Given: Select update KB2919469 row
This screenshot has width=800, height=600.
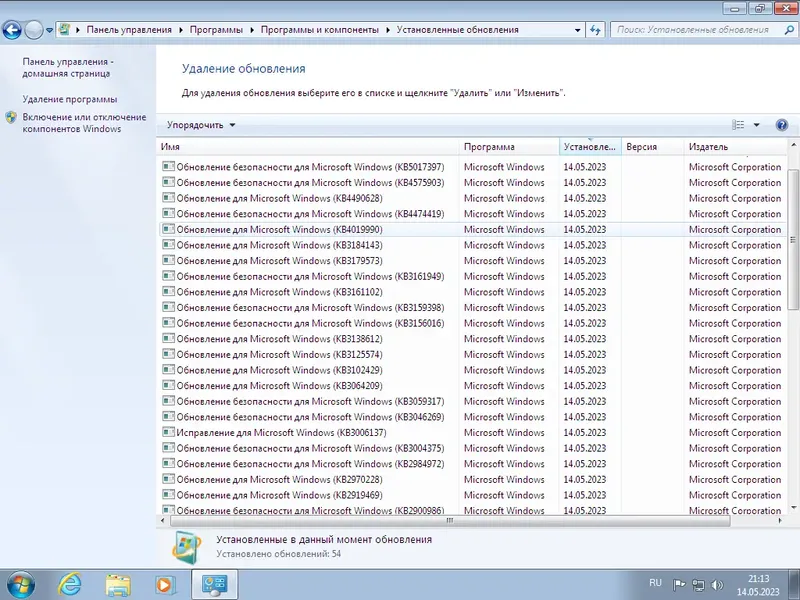Looking at the screenshot, I should (472, 495).
